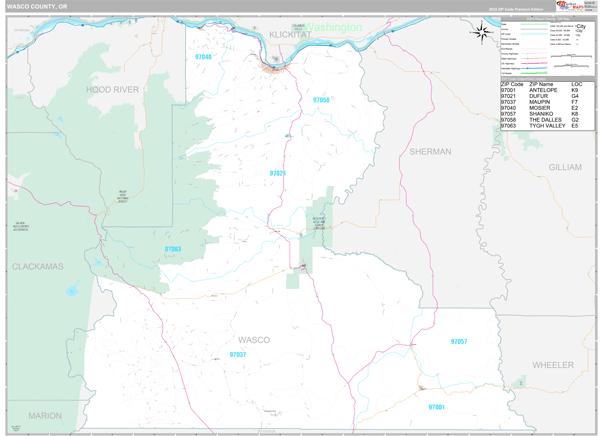
Task: Click the "ZIP Code" column header
Action: coord(512,84)
